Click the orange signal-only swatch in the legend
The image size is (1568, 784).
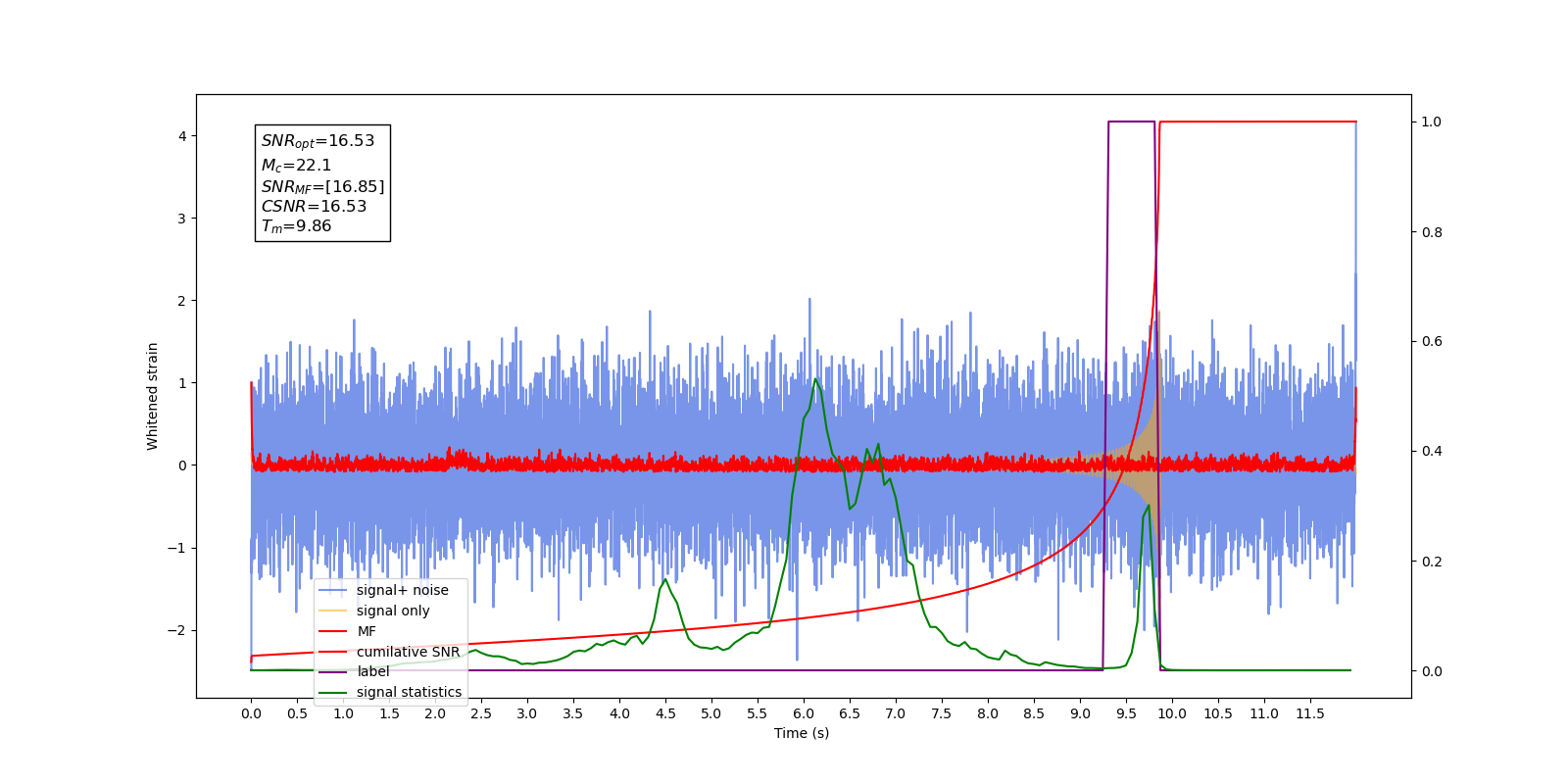[x=333, y=611]
